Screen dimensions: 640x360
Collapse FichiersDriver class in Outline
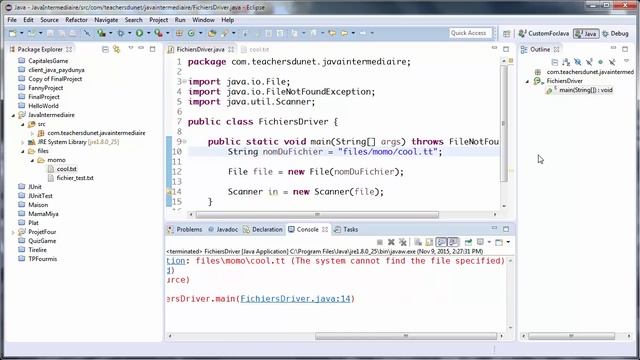click(x=527, y=81)
